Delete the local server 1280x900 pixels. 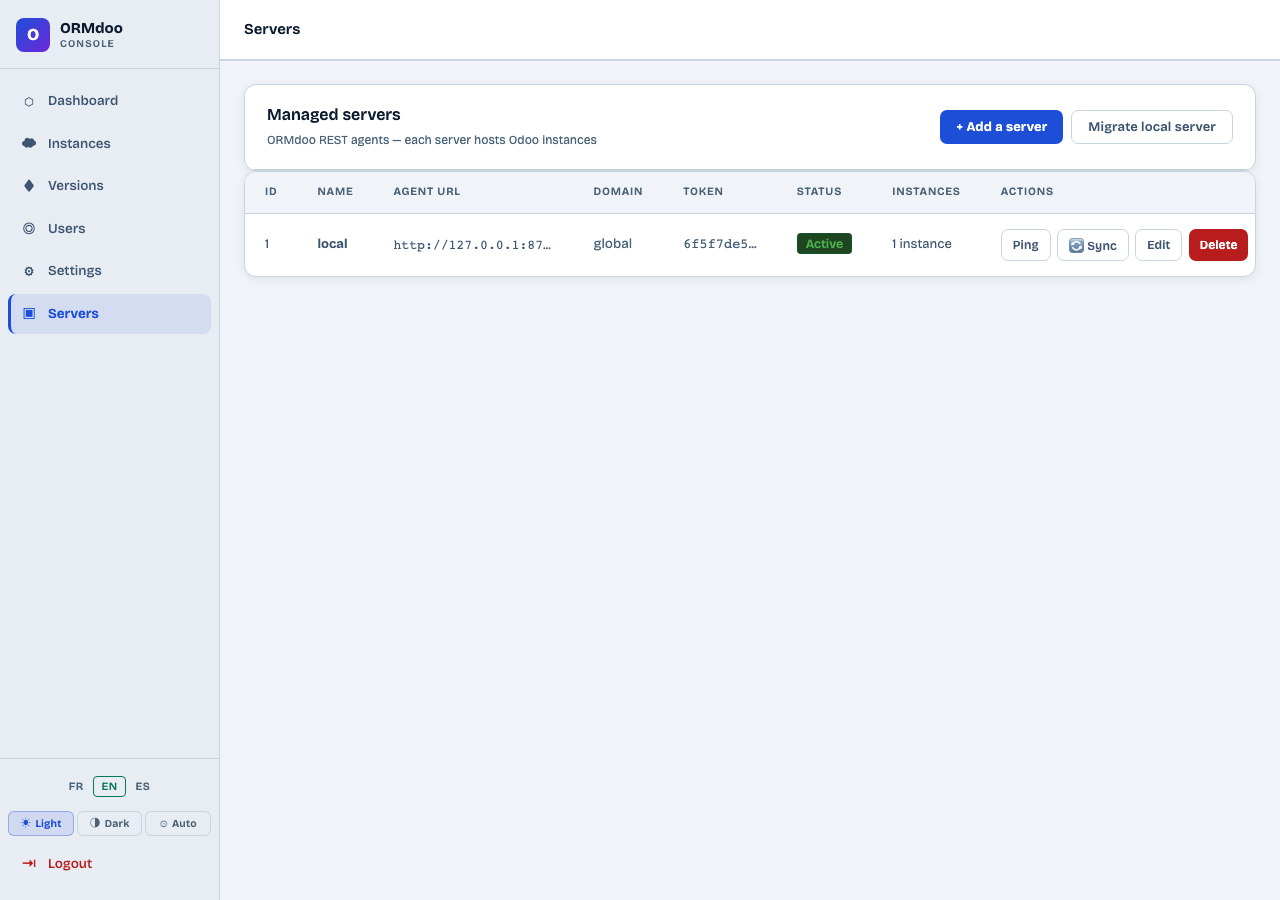pyautogui.click(x=1218, y=245)
